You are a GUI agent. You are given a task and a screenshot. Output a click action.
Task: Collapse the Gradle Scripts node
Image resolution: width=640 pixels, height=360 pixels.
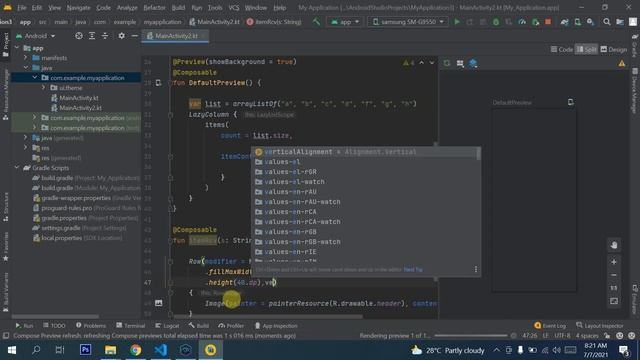pos(17,168)
